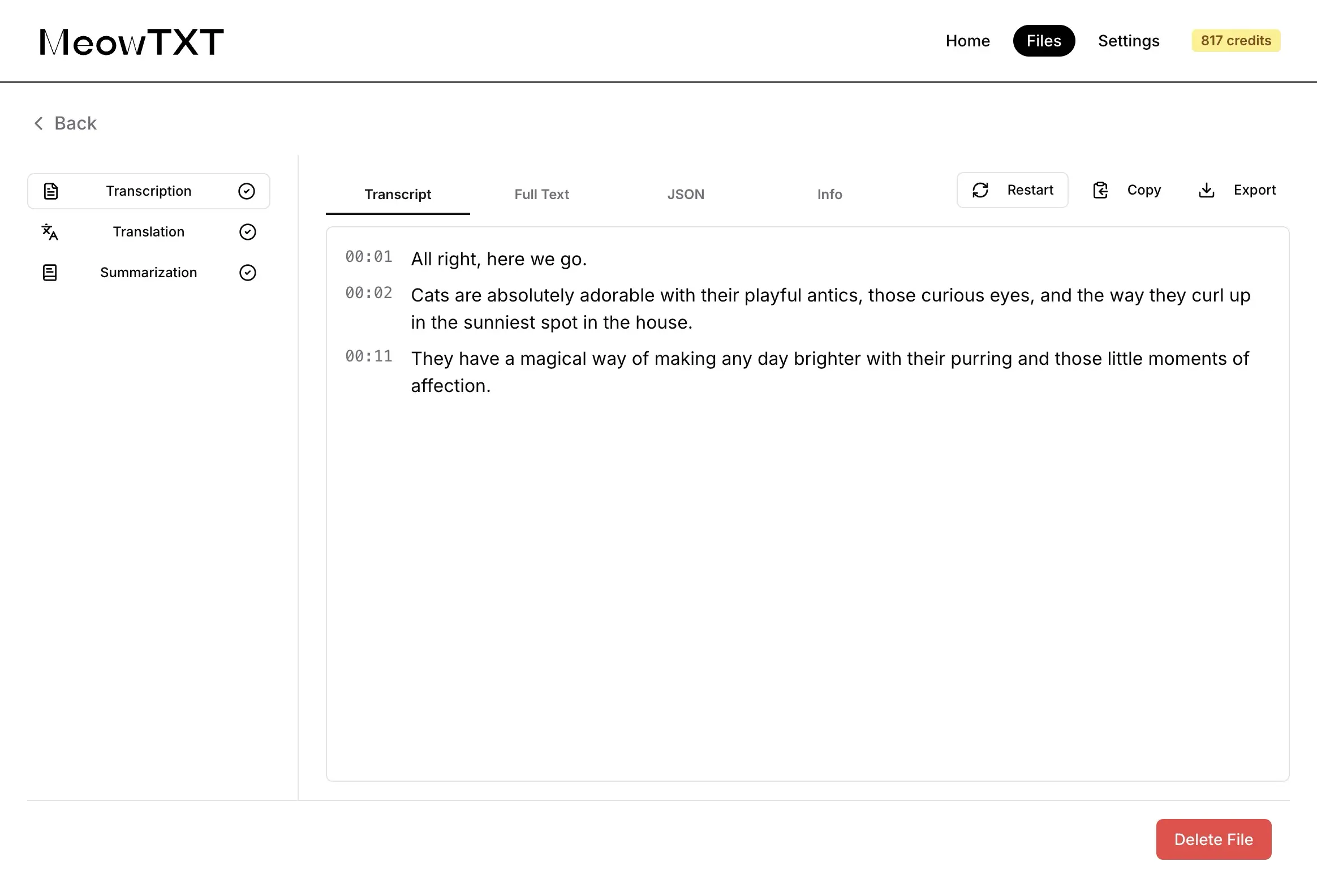Click the Transcription completed checkmark
The height and width of the screenshot is (896, 1317).
(x=247, y=191)
